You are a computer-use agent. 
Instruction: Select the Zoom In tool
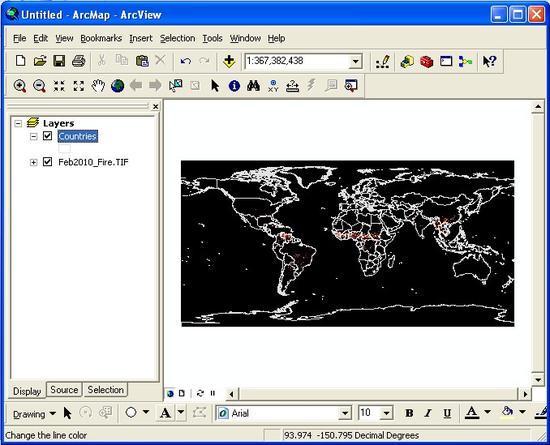[20, 86]
